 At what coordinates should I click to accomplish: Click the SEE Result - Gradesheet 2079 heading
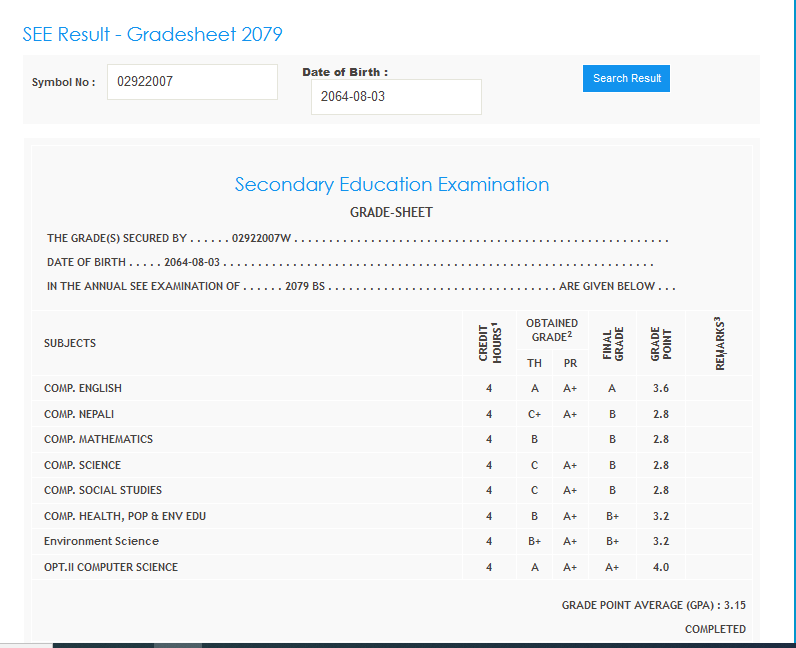[153, 34]
